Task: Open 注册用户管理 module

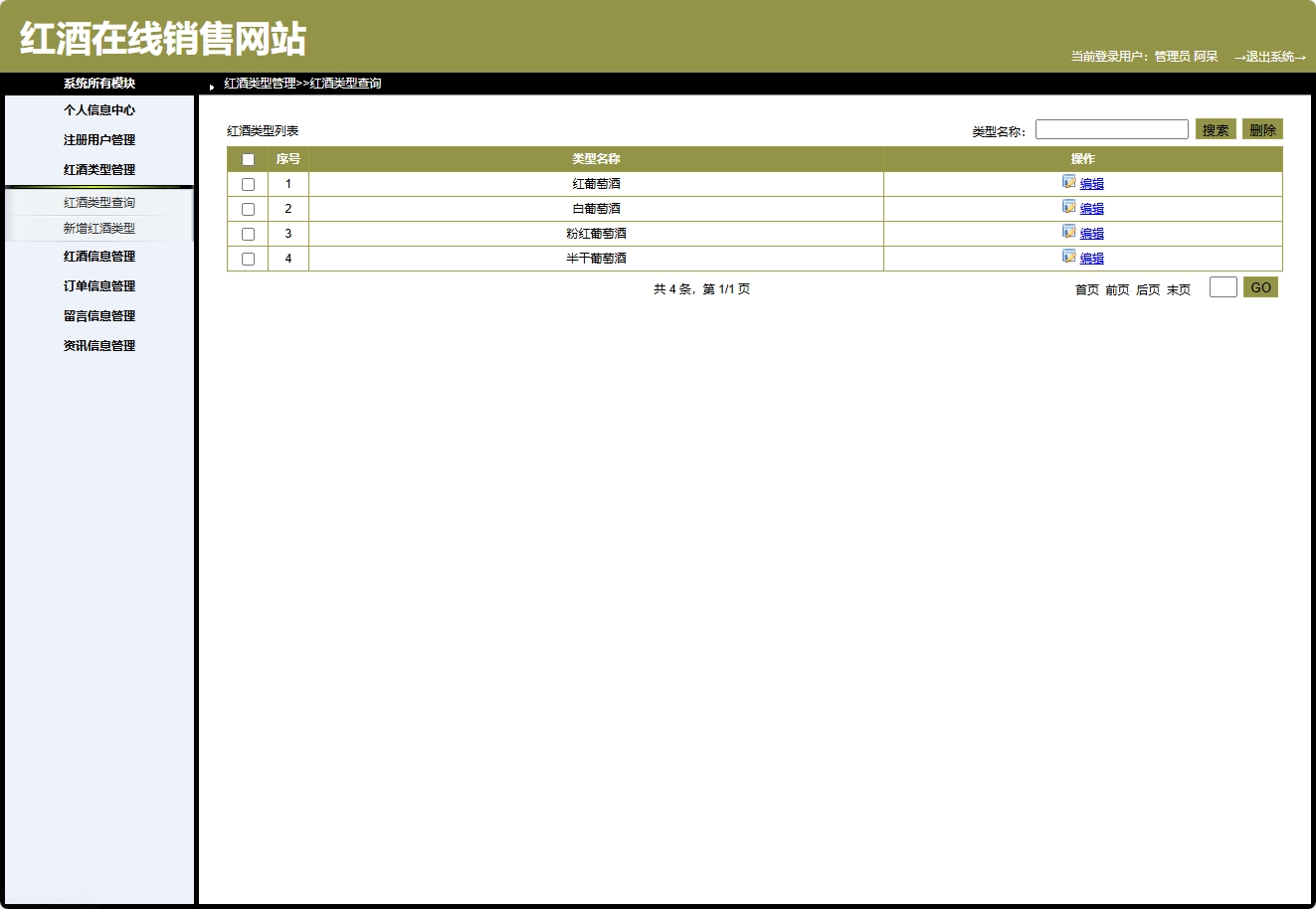Action: coord(98,139)
